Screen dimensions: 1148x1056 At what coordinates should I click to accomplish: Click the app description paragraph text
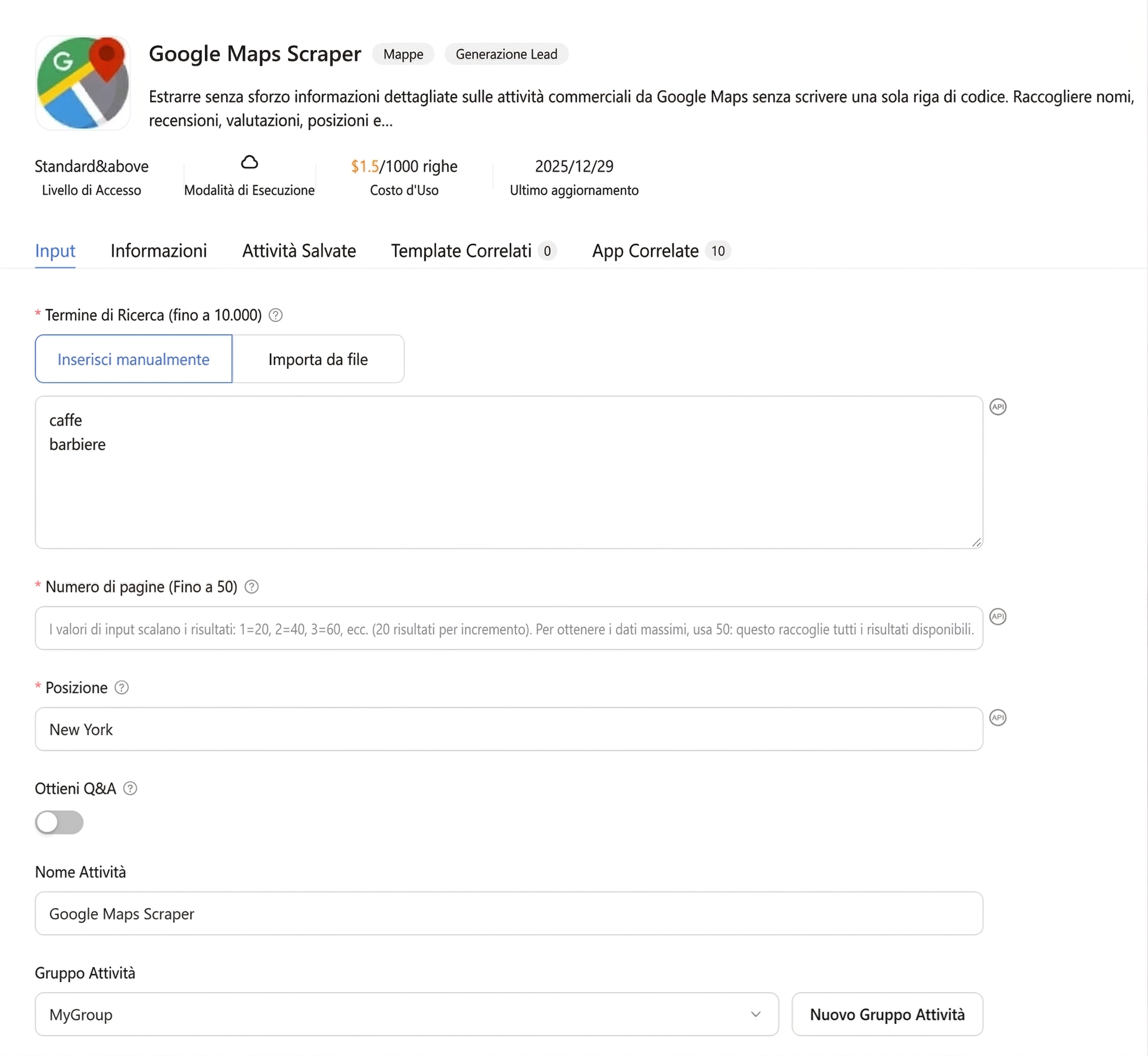[x=642, y=109]
